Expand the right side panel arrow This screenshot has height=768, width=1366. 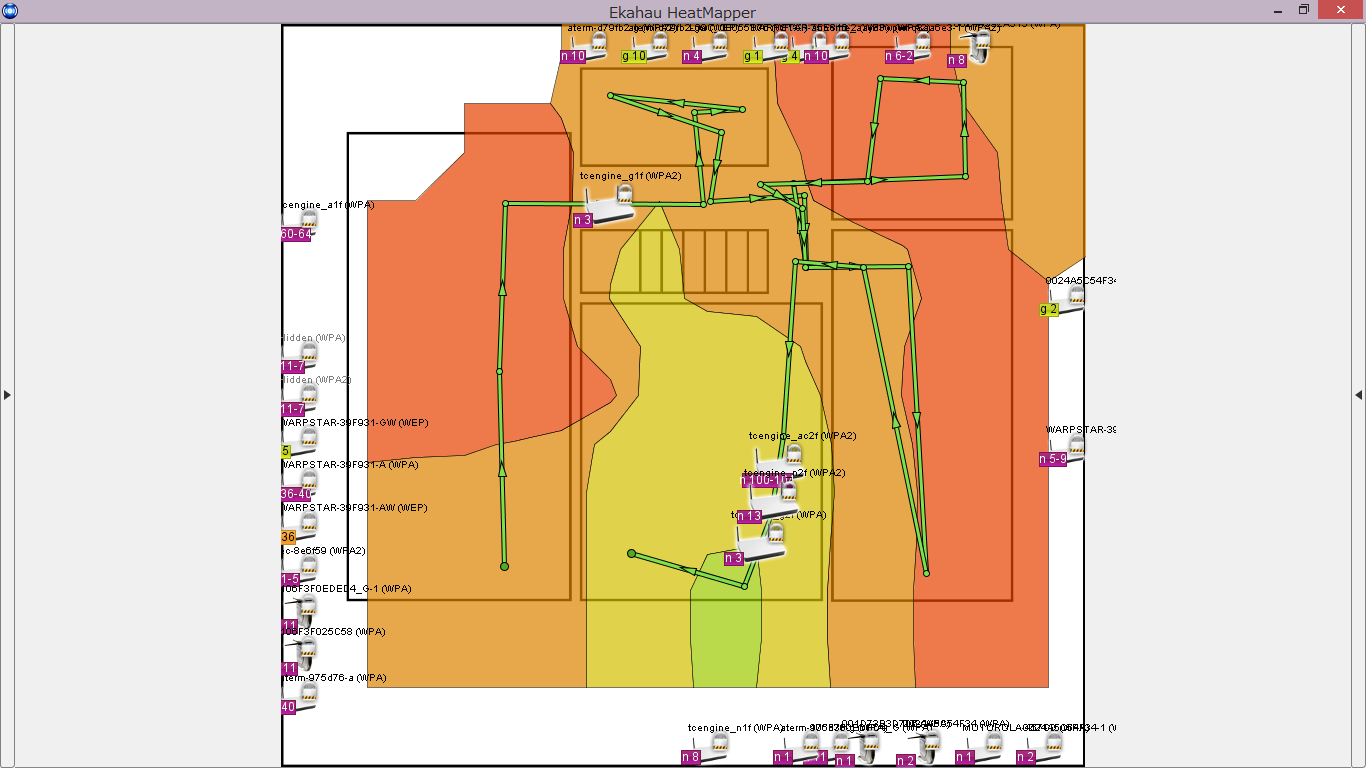tap(1358, 395)
